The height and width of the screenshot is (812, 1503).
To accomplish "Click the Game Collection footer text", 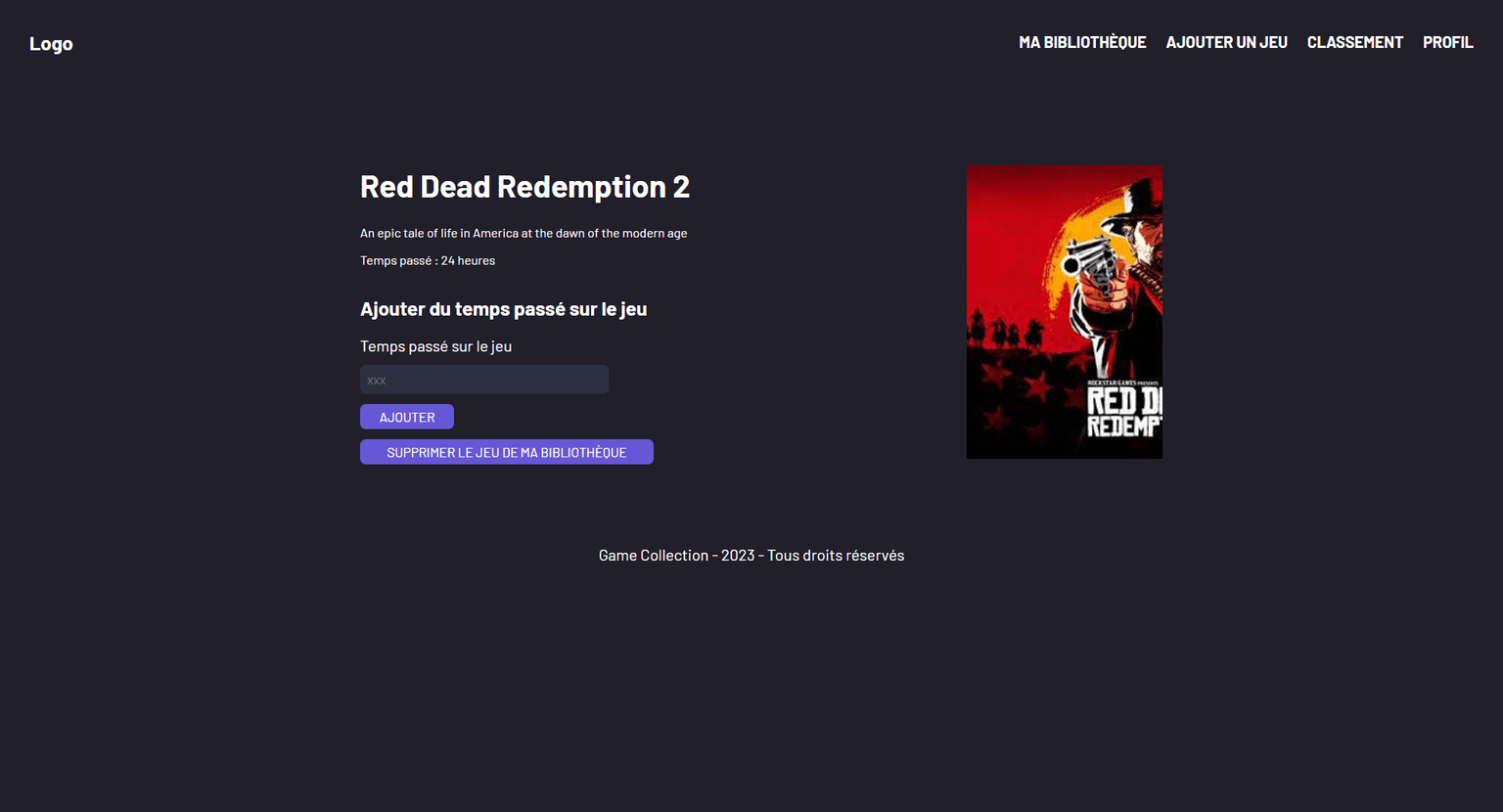I will [751, 556].
